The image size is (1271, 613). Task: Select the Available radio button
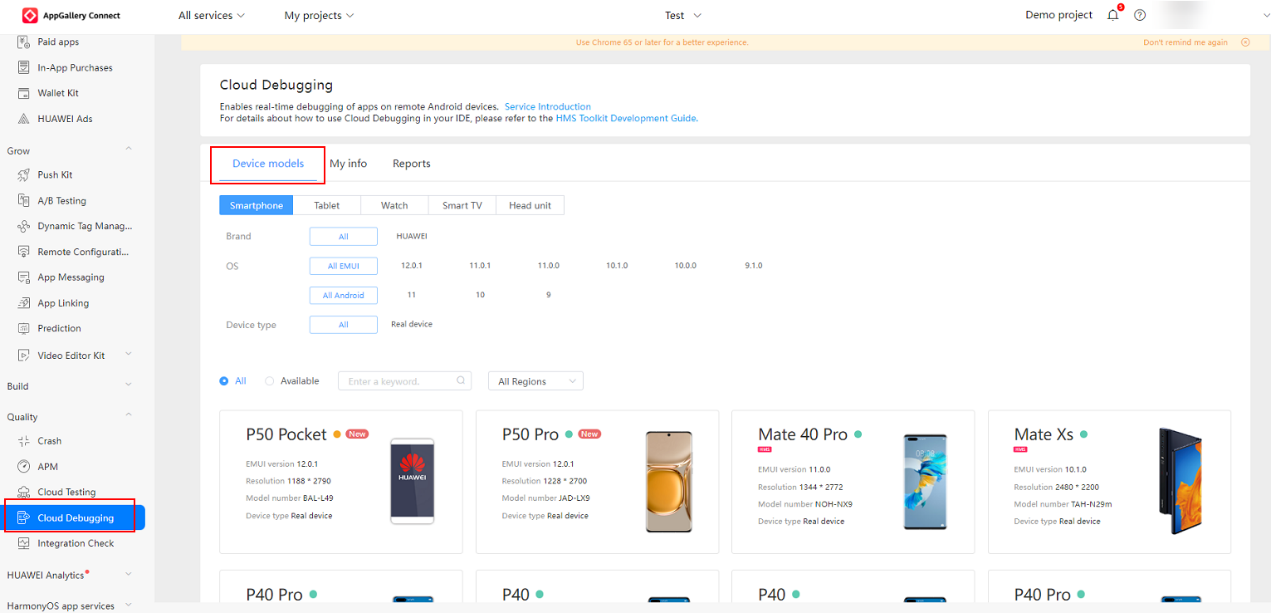(x=269, y=381)
